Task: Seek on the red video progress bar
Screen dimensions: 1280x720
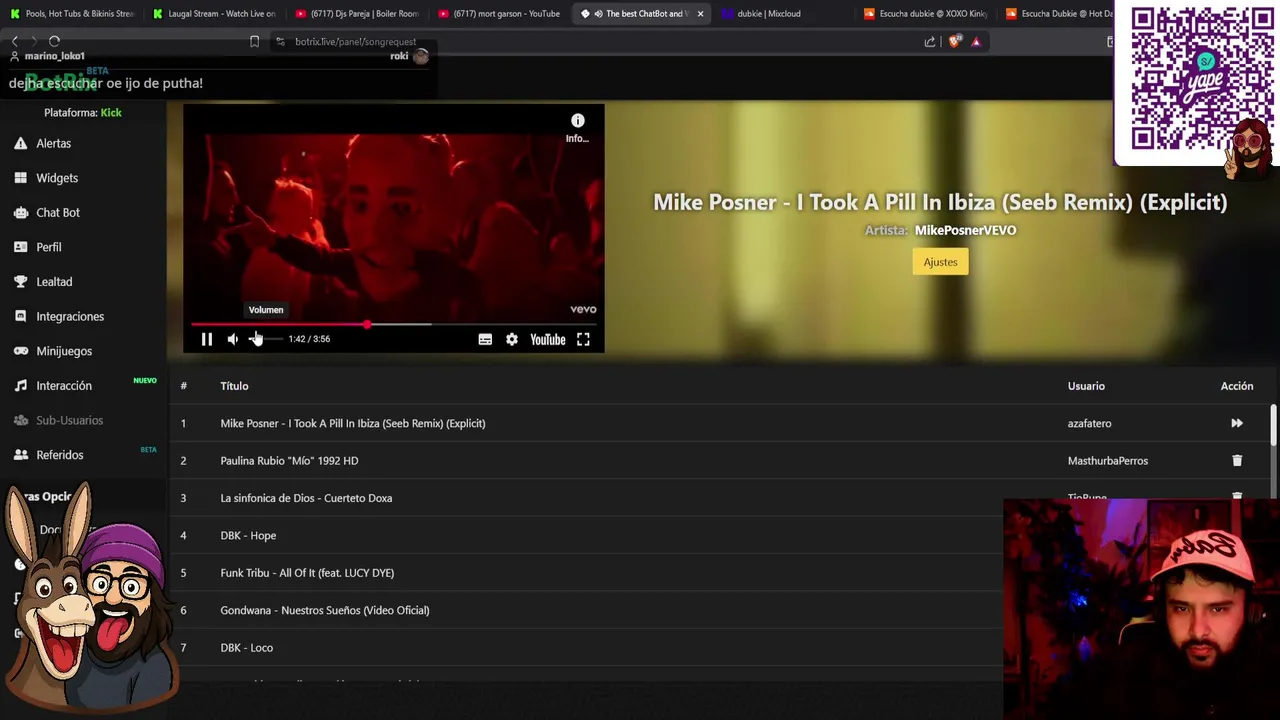Action: point(394,324)
